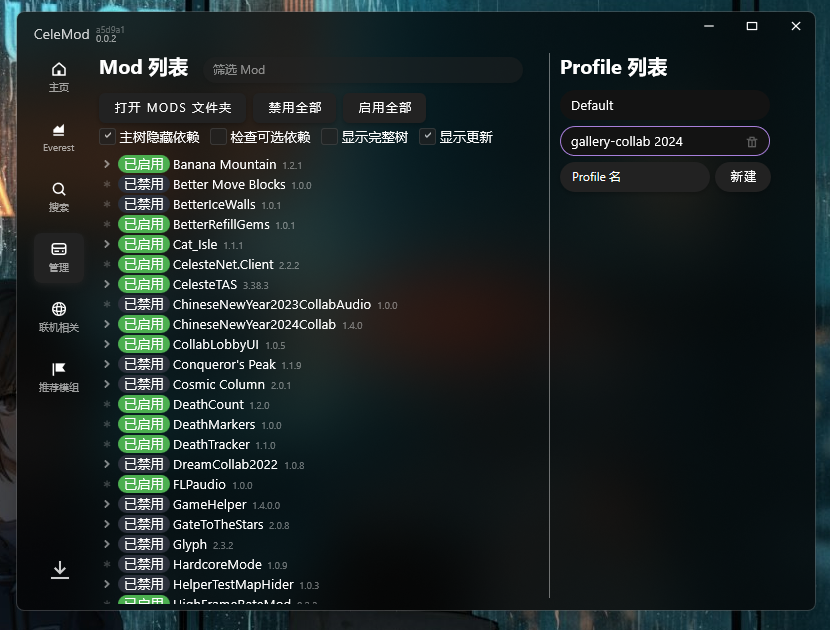The height and width of the screenshot is (630, 830).
Task: Click the download icon at sidebar bottom
Action: pos(60,570)
